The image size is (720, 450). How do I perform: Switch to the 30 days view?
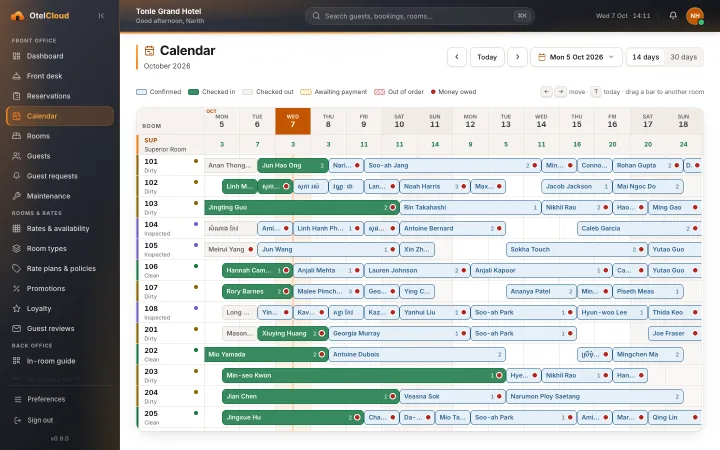[x=683, y=57]
